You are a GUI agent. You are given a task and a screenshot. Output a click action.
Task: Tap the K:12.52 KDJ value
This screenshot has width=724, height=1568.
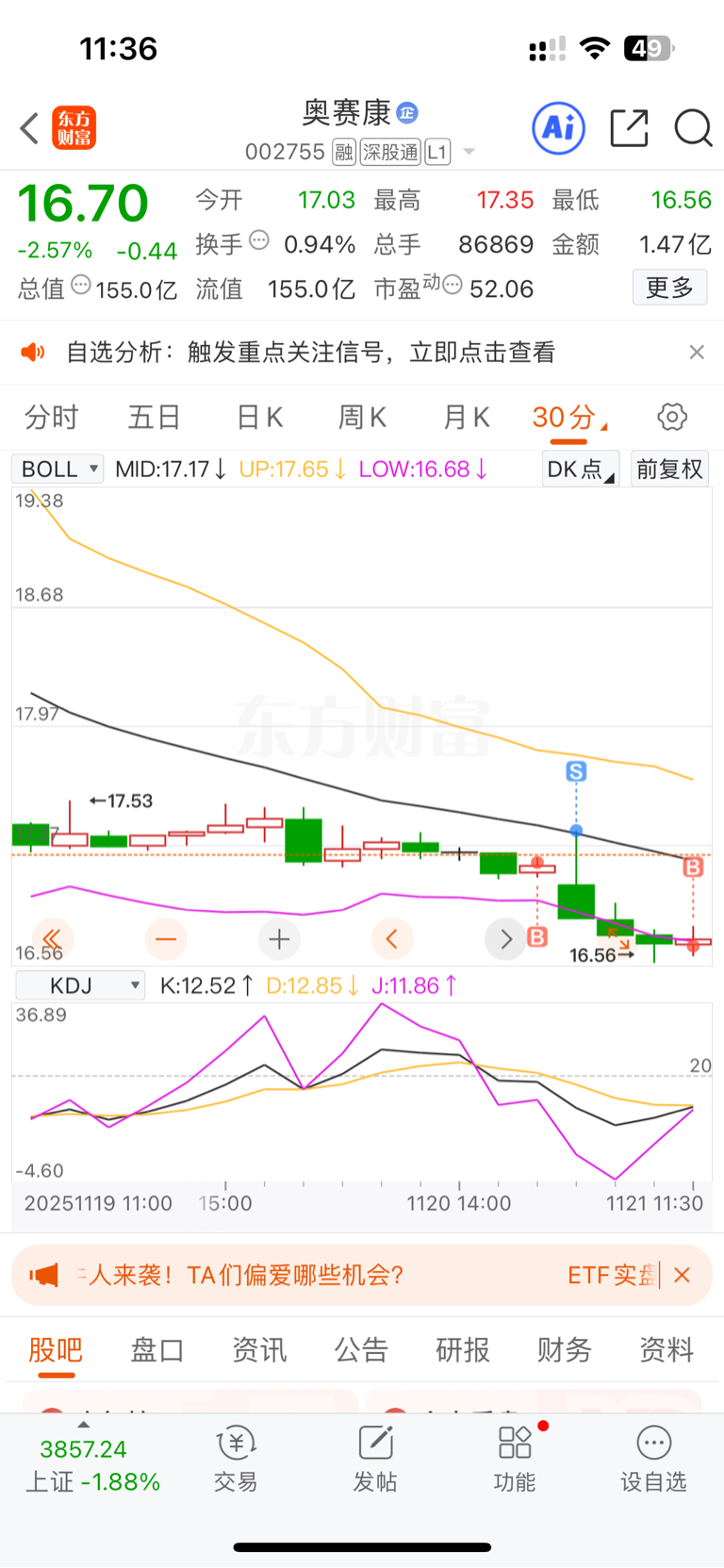tap(206, 985)
